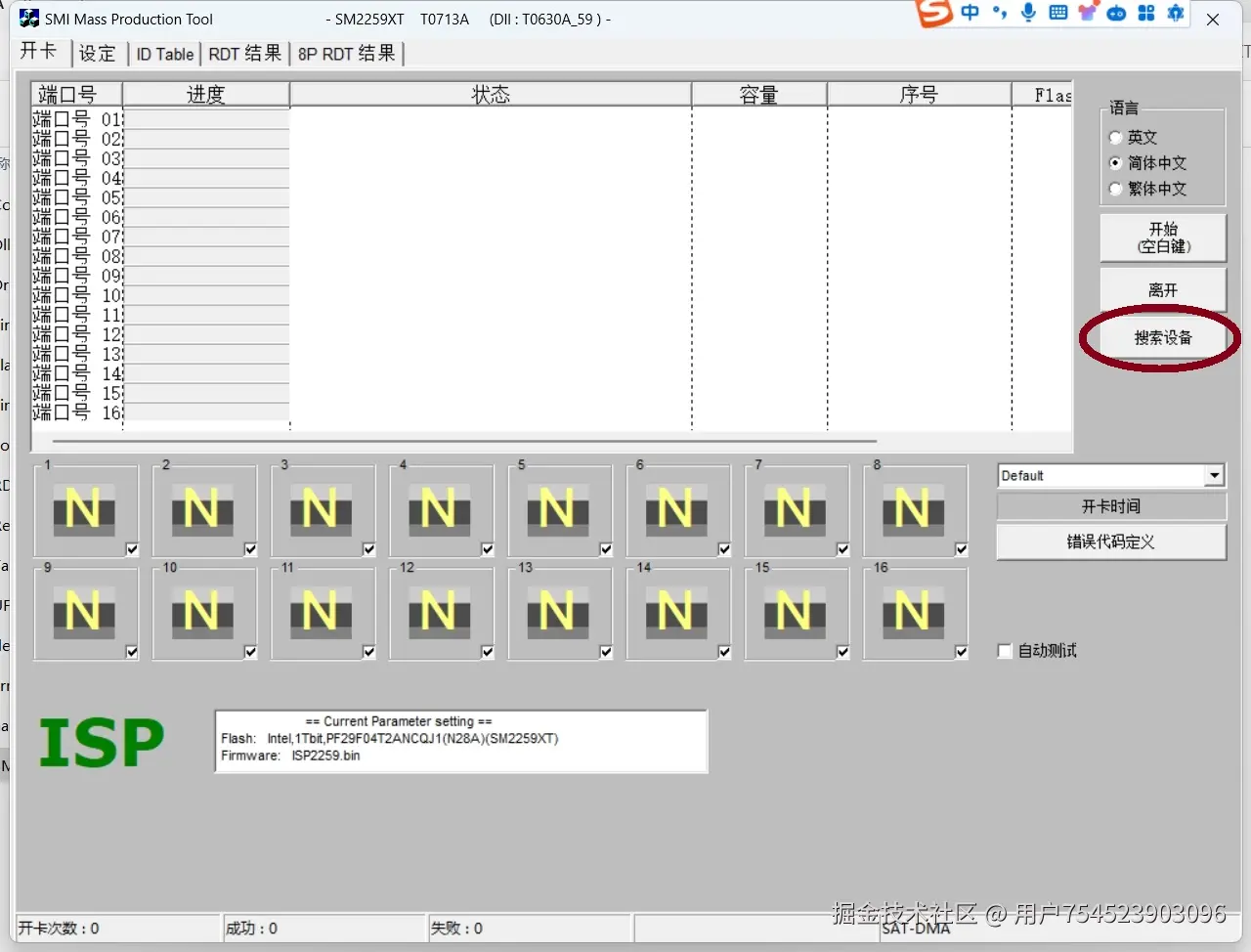This screenshot has height=952, width=1251.
Task: Click port 7 status N icon
Action: [795, 510]
